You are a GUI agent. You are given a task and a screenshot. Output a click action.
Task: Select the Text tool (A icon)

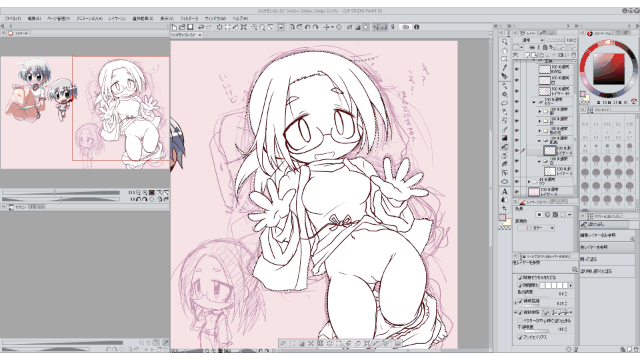point(504,191)
